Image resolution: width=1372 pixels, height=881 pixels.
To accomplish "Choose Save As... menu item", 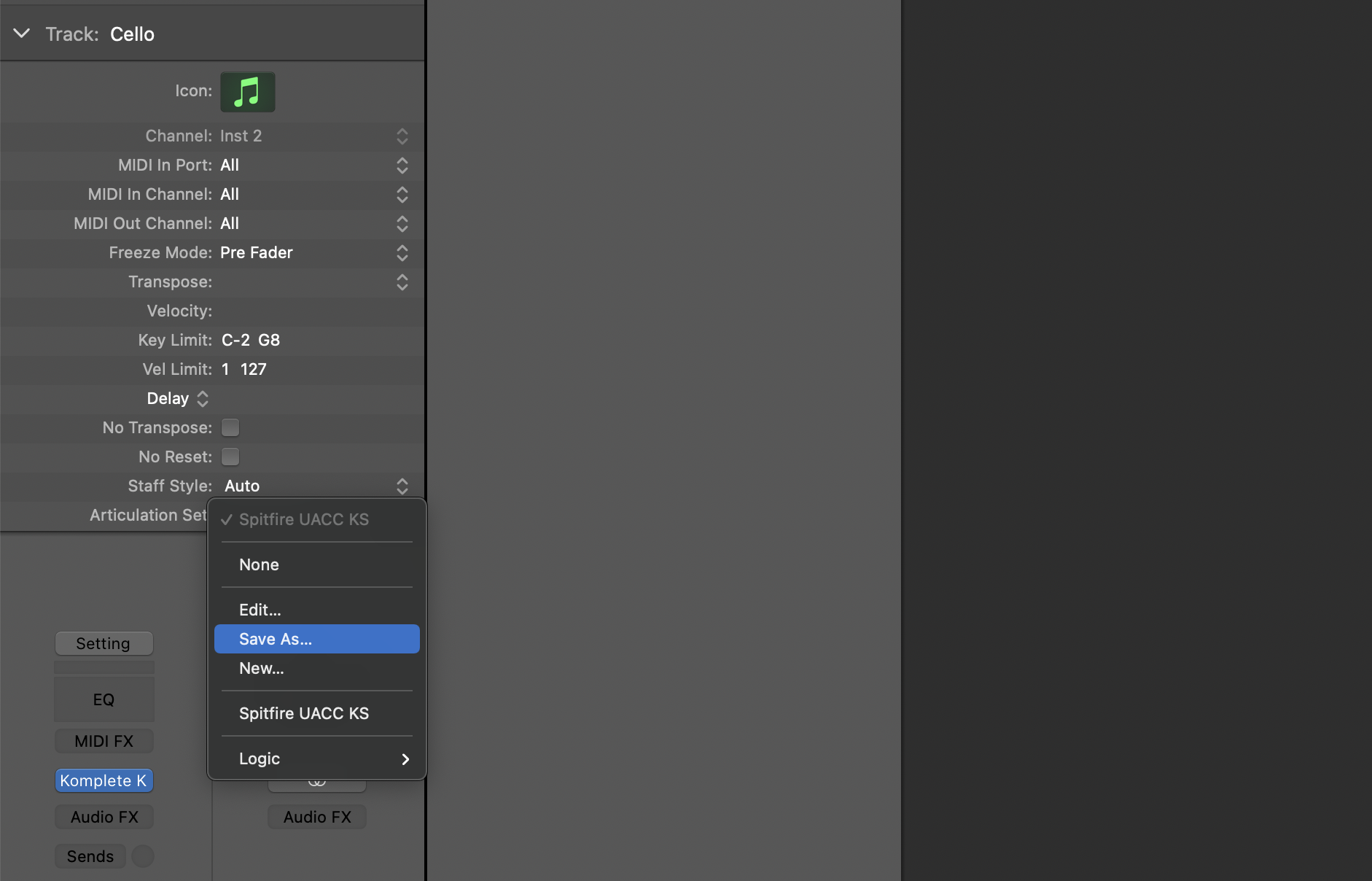I will pos(317,639).
